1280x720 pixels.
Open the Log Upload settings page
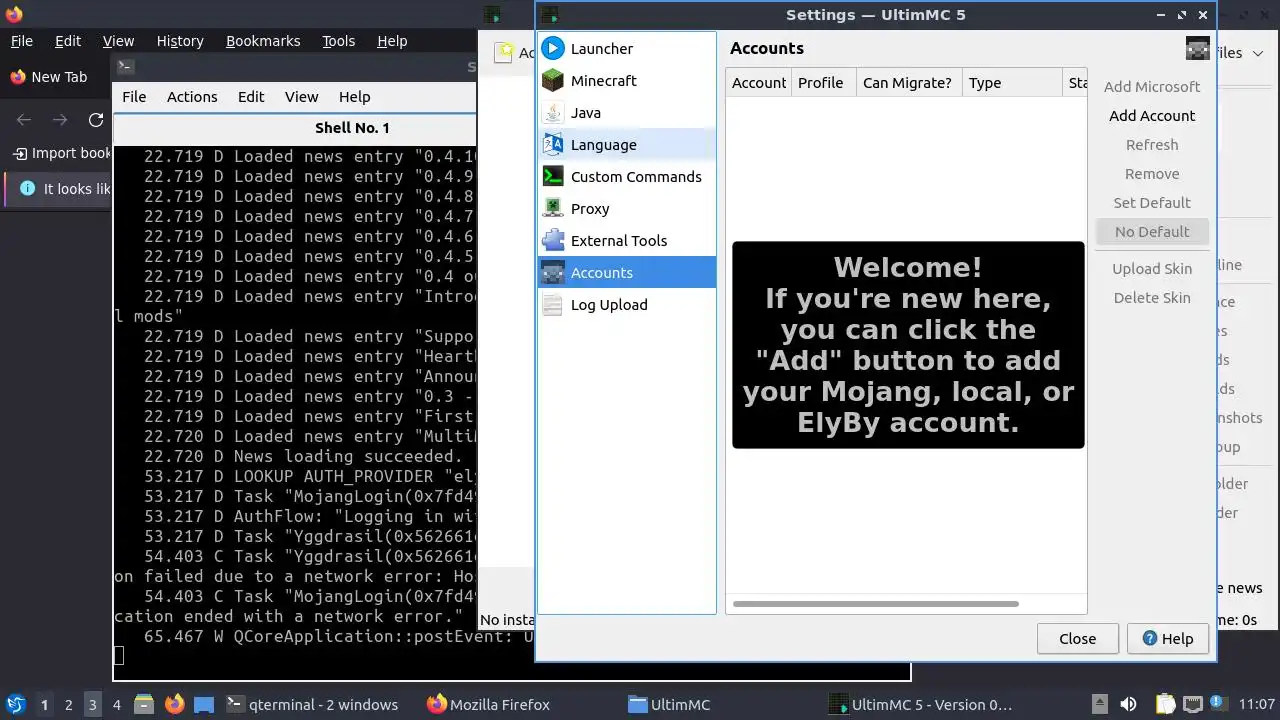(627, 304)
